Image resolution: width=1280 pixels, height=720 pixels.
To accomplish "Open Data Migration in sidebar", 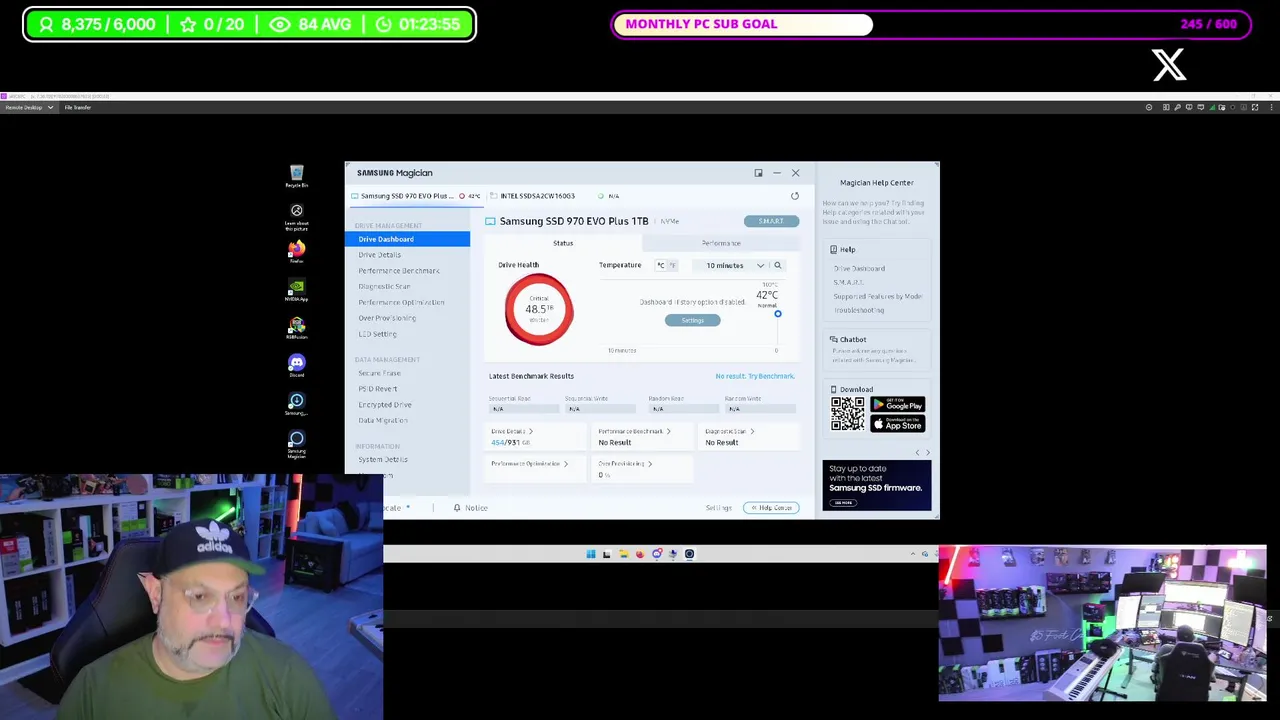I will (383, 421).
